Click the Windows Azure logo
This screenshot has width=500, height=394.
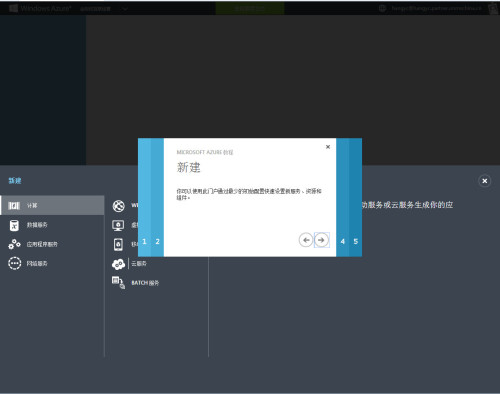[x=40, y=8]
